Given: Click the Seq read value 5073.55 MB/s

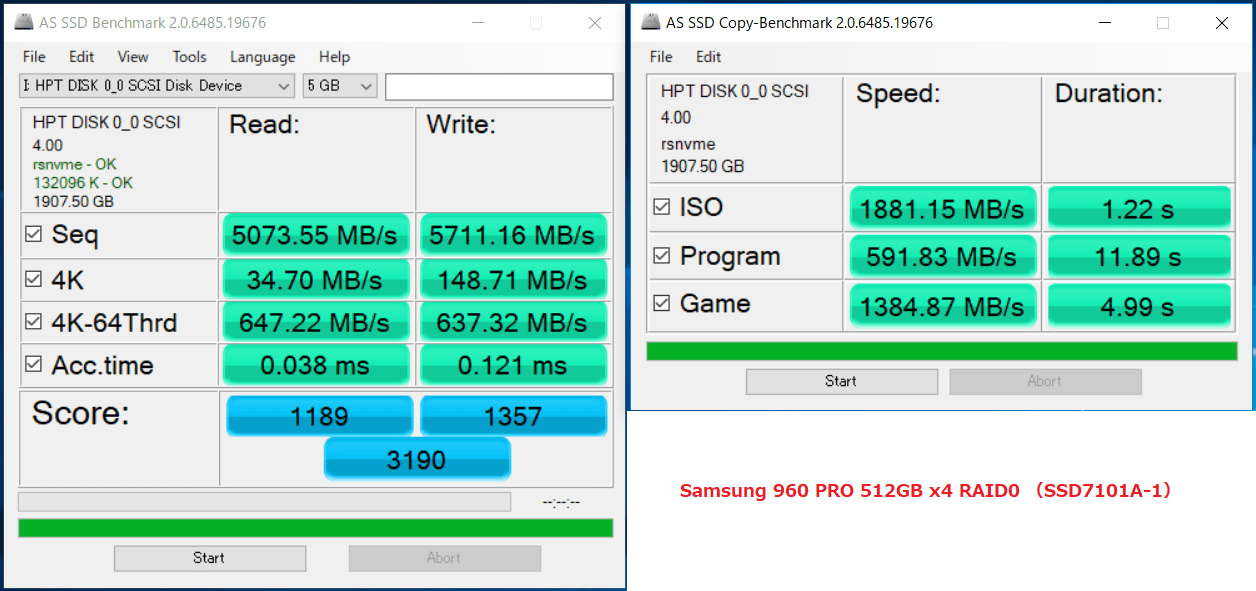Looking at the screenshot, I should click(x=315, y=236).
